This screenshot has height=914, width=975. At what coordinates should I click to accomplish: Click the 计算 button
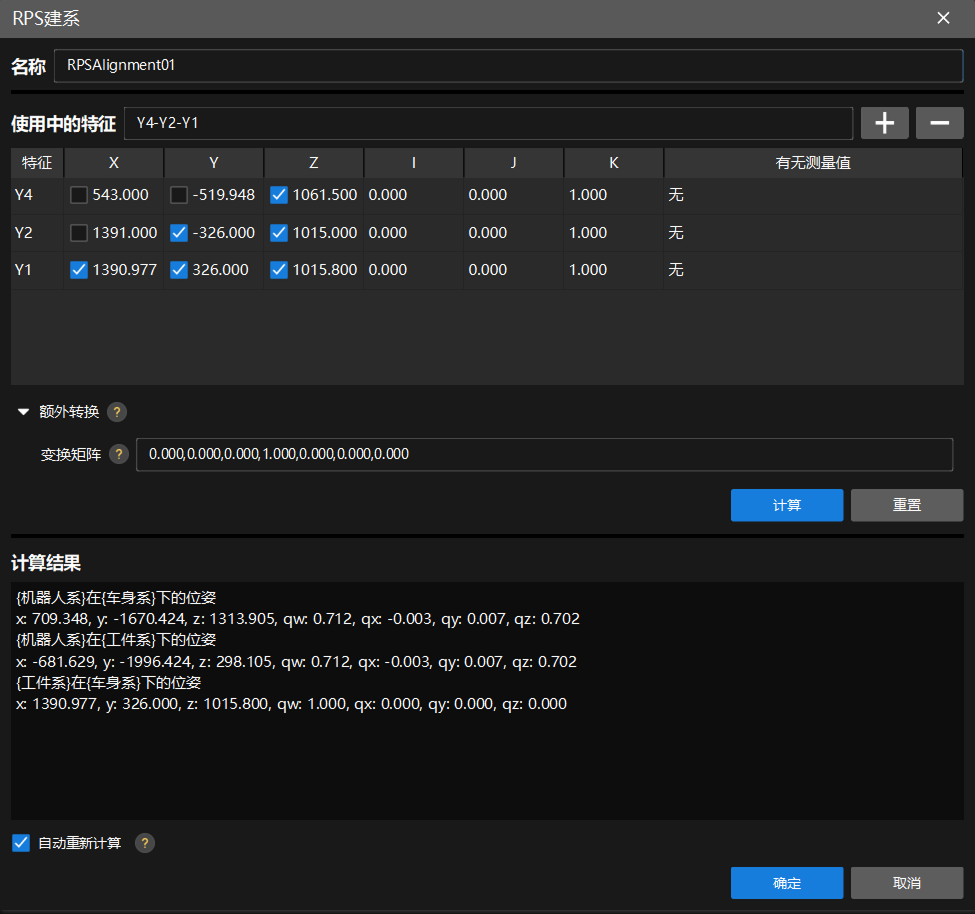(787, 505)
